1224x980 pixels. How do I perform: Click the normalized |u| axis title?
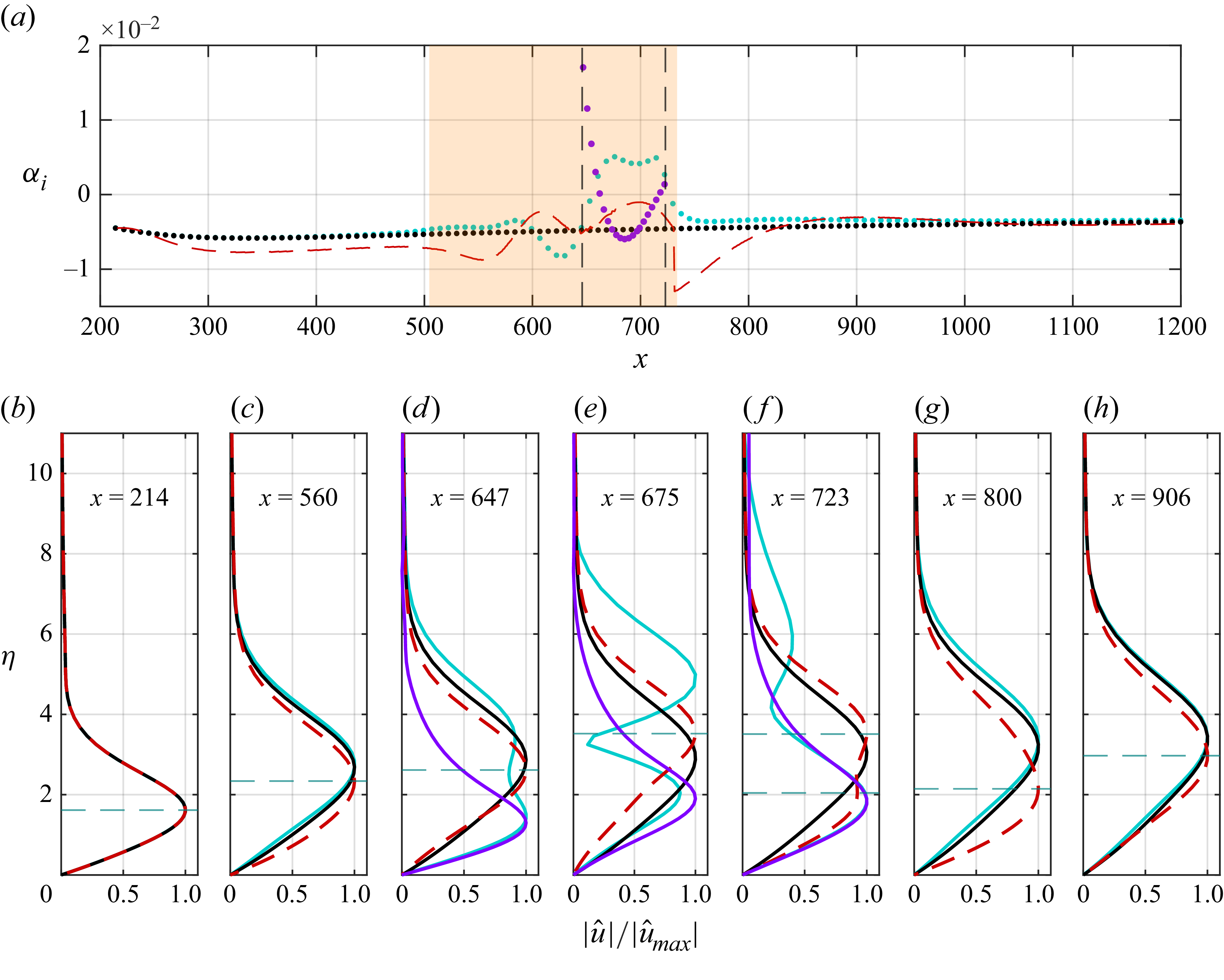(640, 935)
